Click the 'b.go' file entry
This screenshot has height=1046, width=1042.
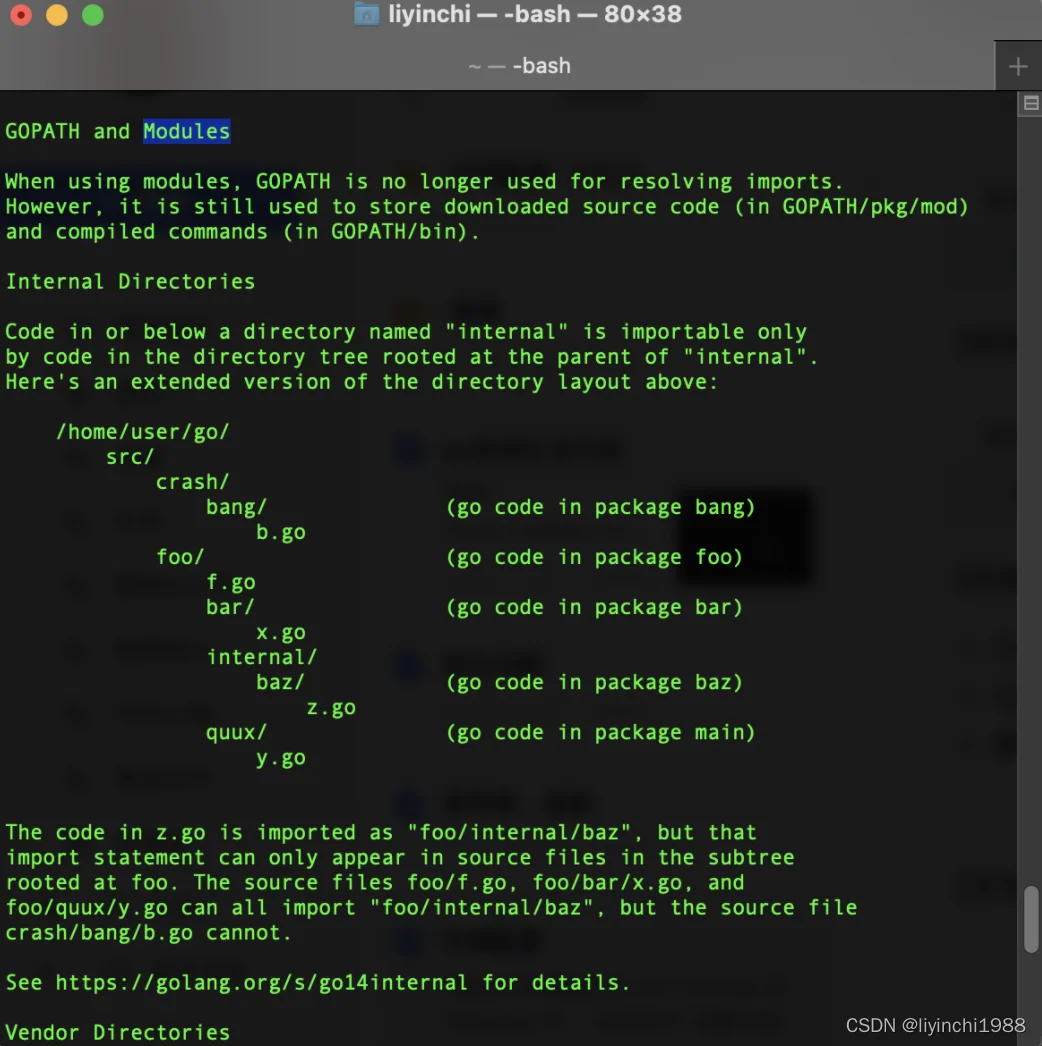click(281, 532)
